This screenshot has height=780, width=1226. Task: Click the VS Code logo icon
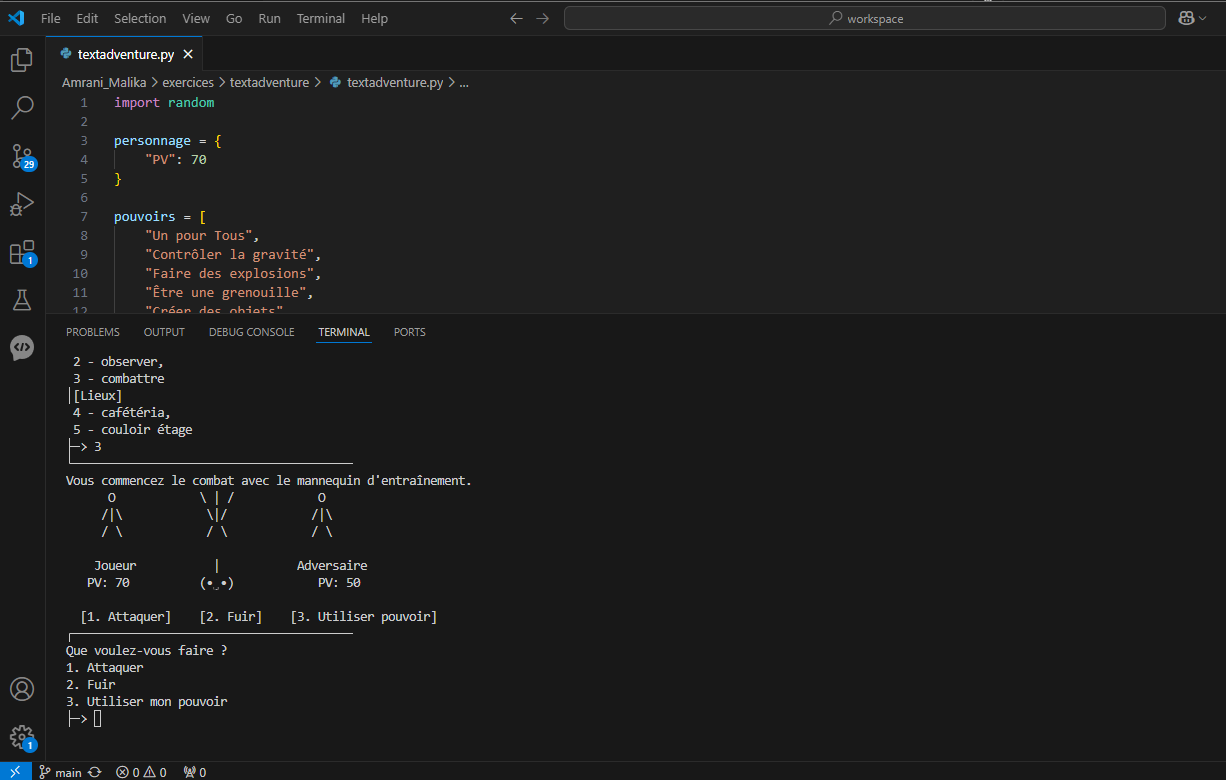pyautogui.click(x=16, y=18)
